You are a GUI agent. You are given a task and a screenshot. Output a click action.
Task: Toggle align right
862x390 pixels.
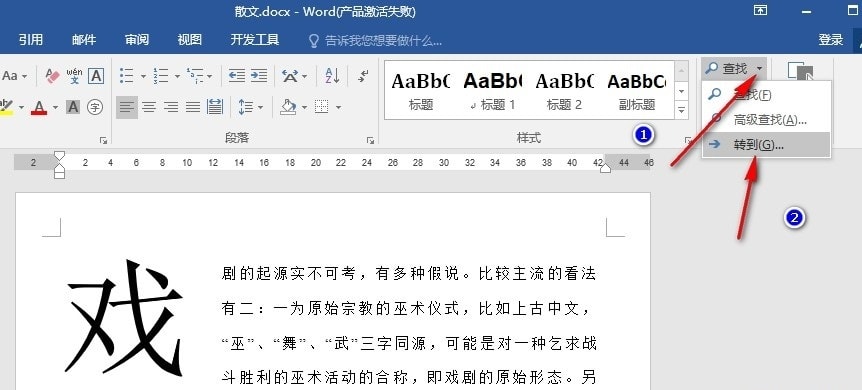coord(171,107)
